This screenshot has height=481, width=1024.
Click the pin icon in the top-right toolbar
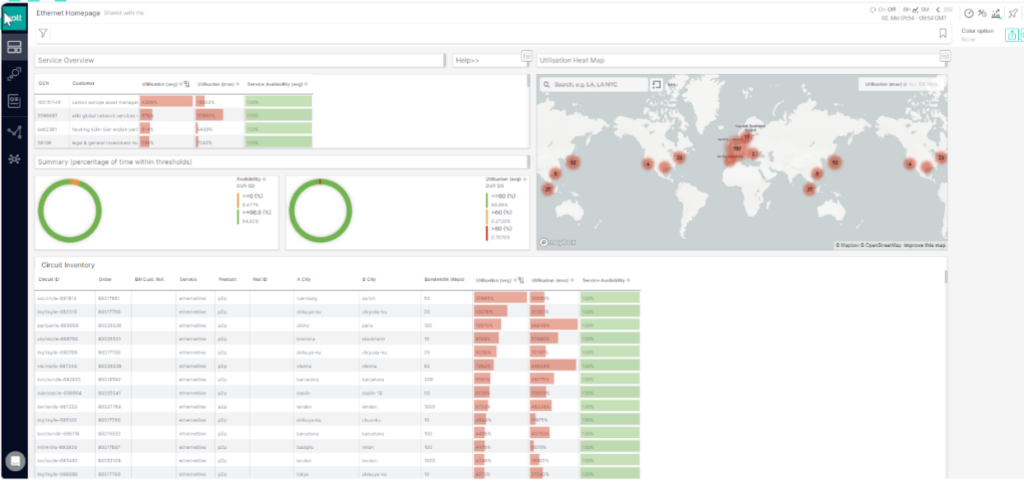(1014, 13)
